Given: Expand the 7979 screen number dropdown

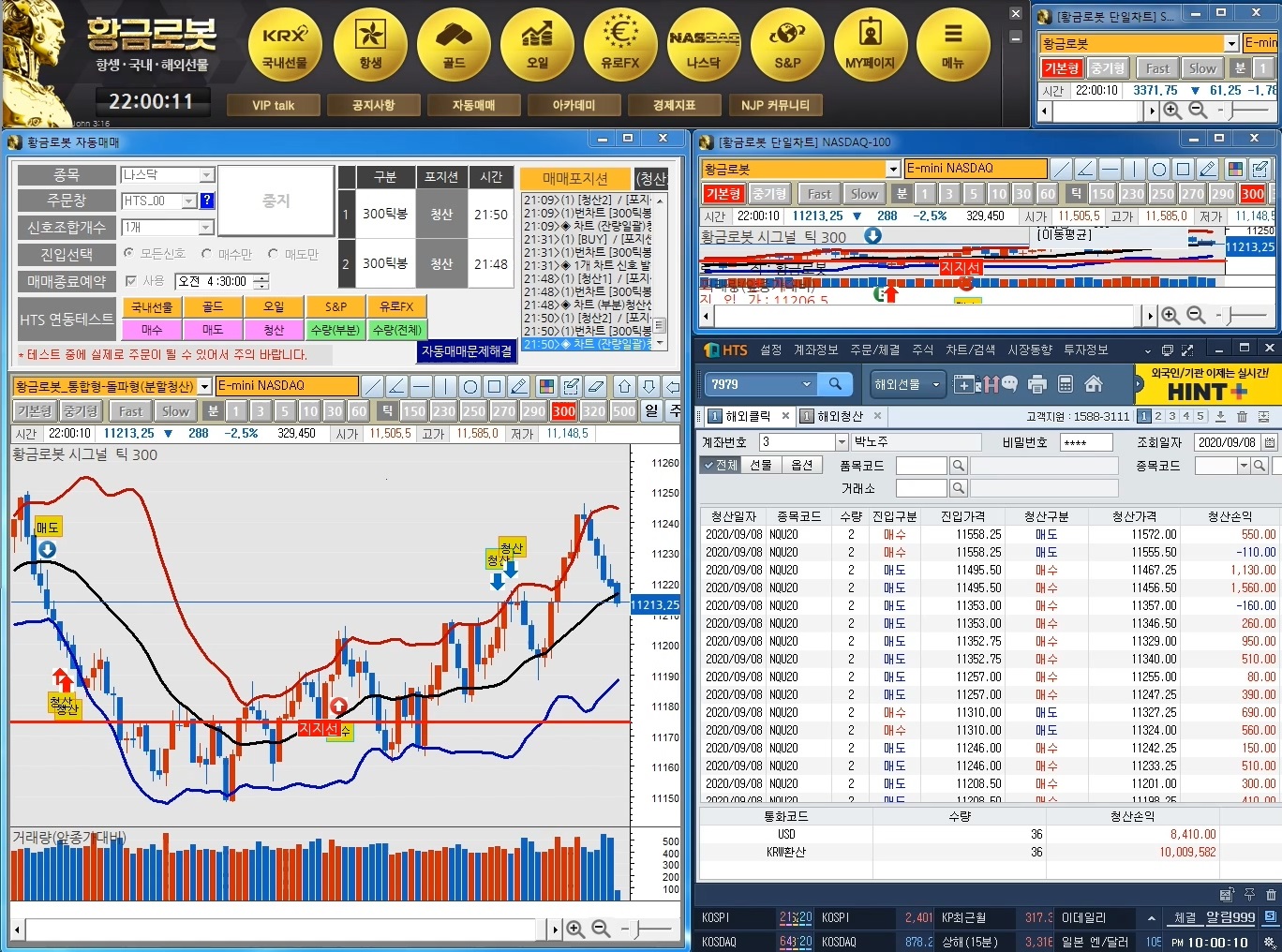Looking at the screenshot, I should 807,384.
